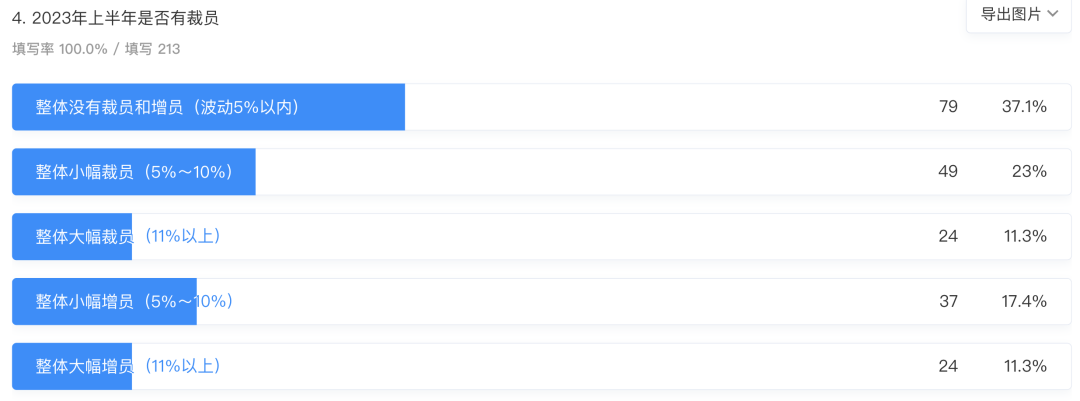Click the 填写 213 response count

(x=152, y=50)
